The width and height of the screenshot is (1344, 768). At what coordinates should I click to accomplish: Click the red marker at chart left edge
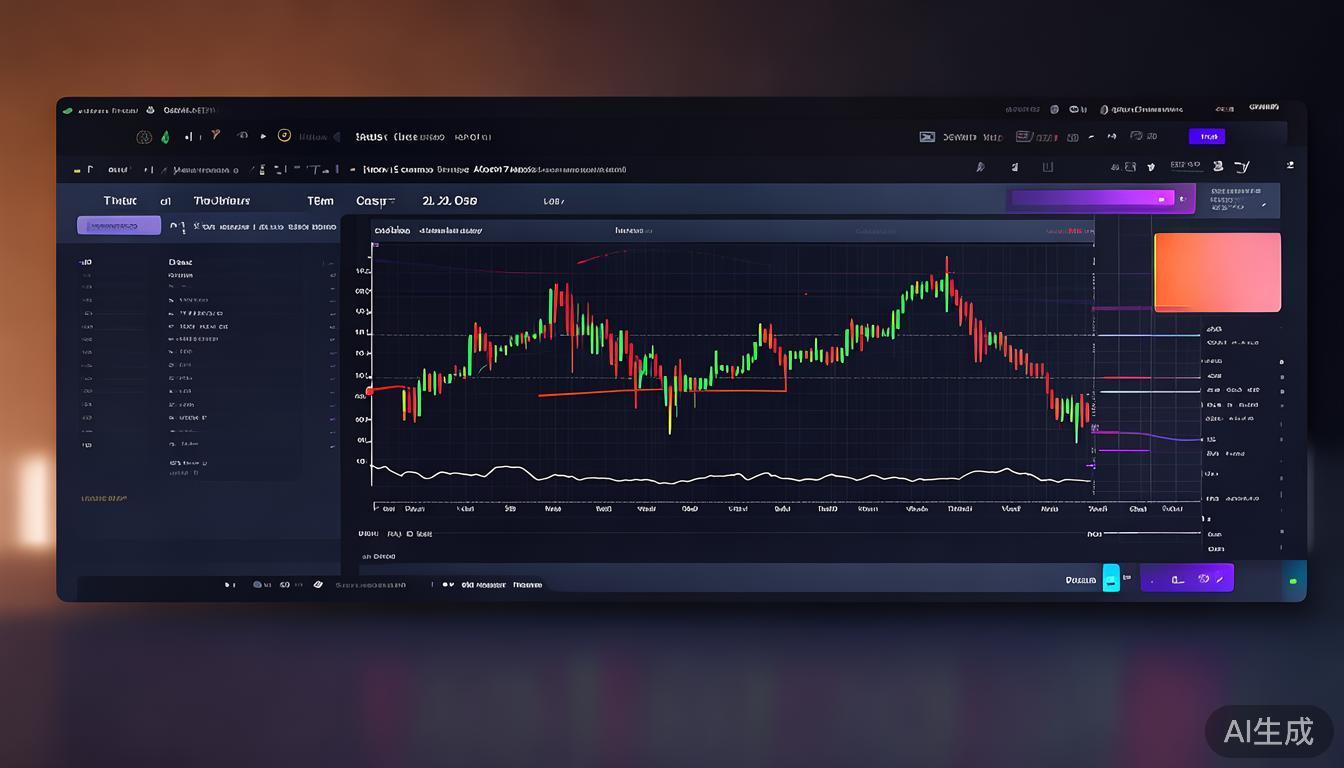(x=370, y=391)
